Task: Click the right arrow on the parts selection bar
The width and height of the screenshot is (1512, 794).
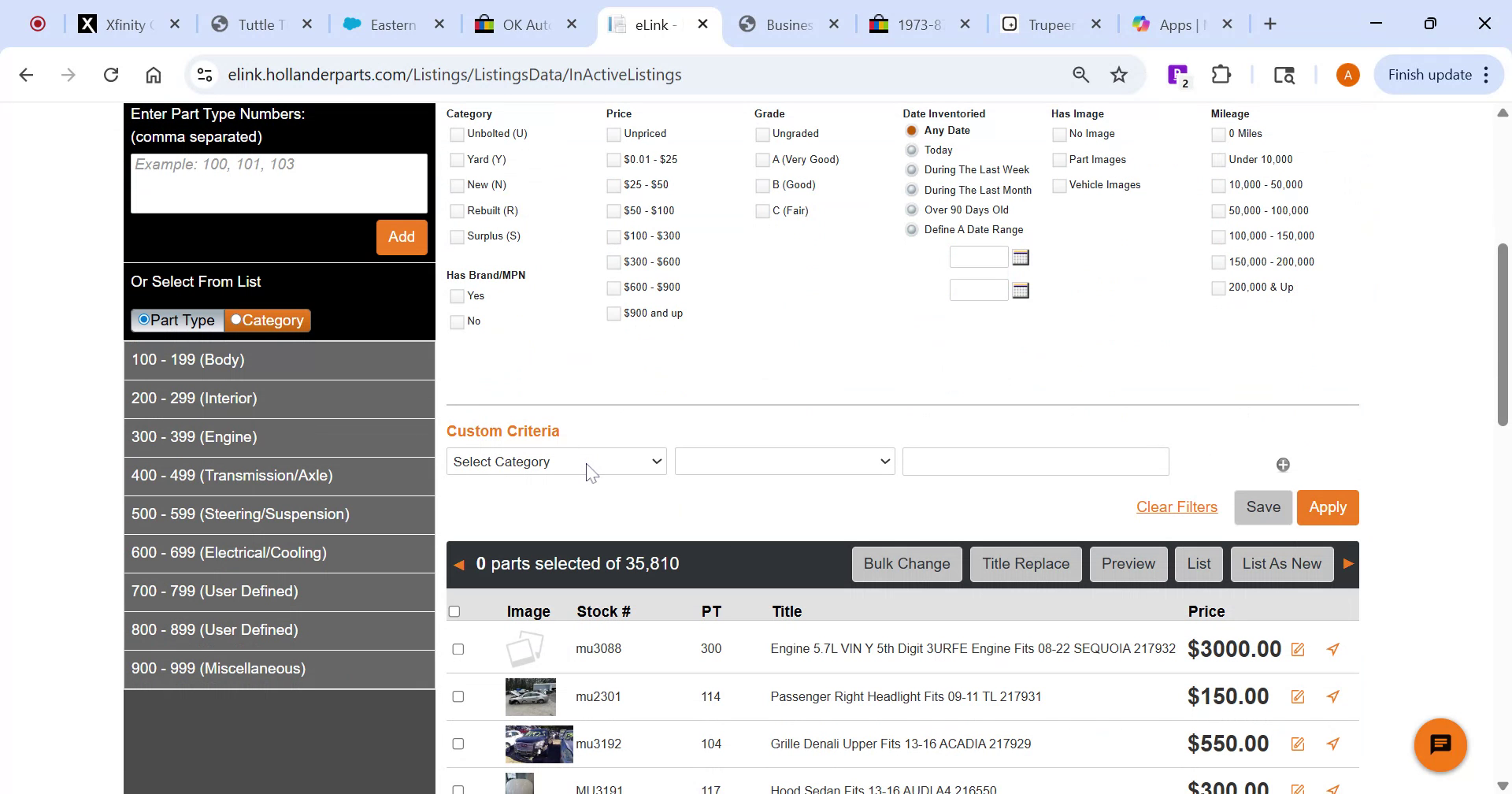Action: (1348, 563)
